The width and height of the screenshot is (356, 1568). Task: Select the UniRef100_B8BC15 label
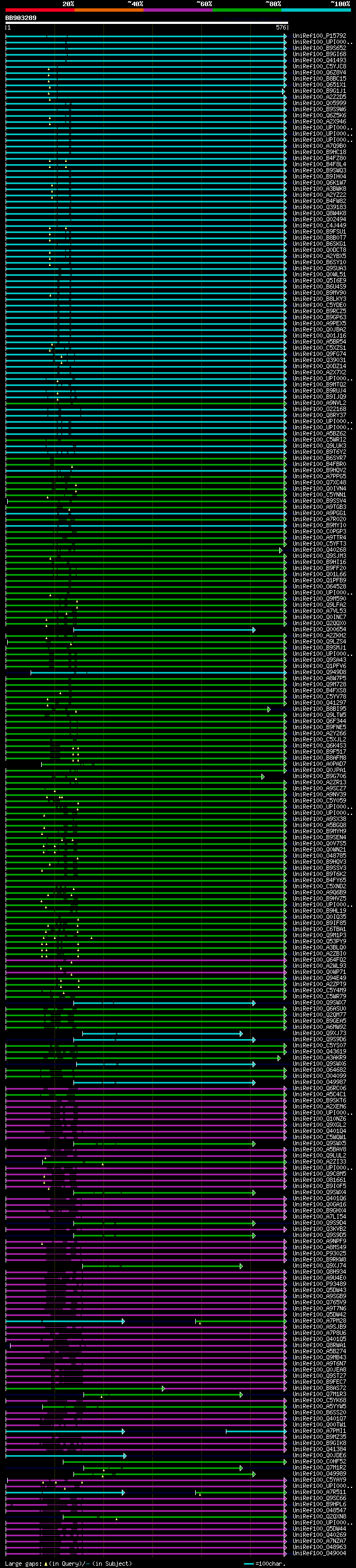click(319, 78)
